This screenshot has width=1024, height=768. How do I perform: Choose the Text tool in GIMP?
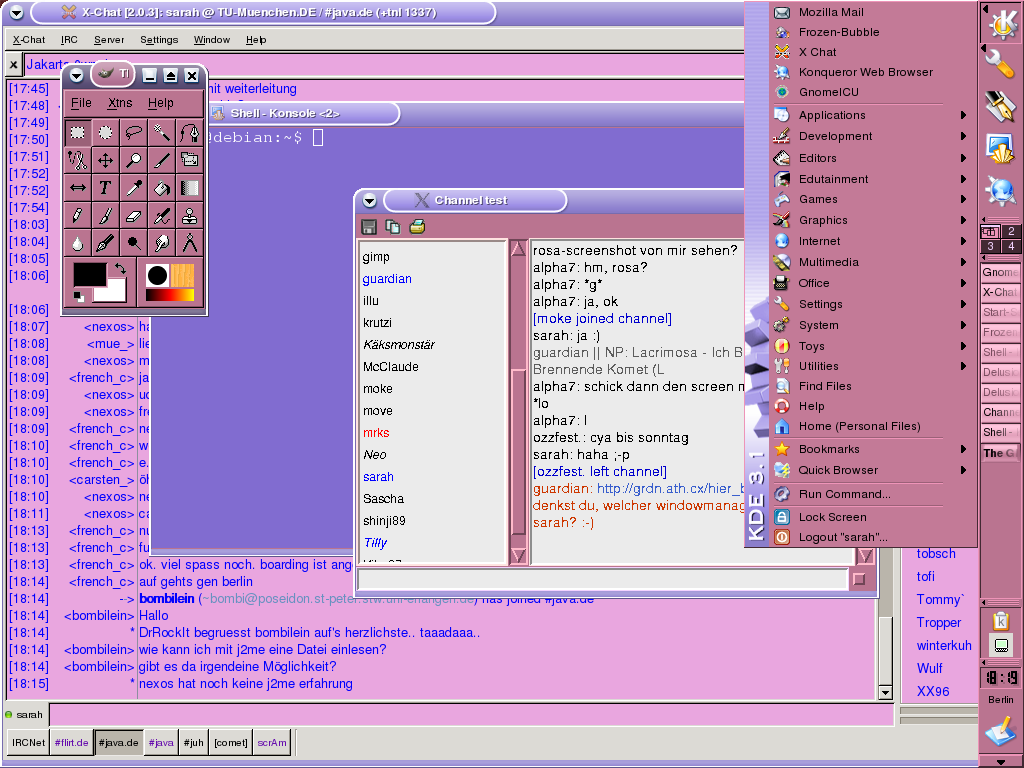click(106, 188)
